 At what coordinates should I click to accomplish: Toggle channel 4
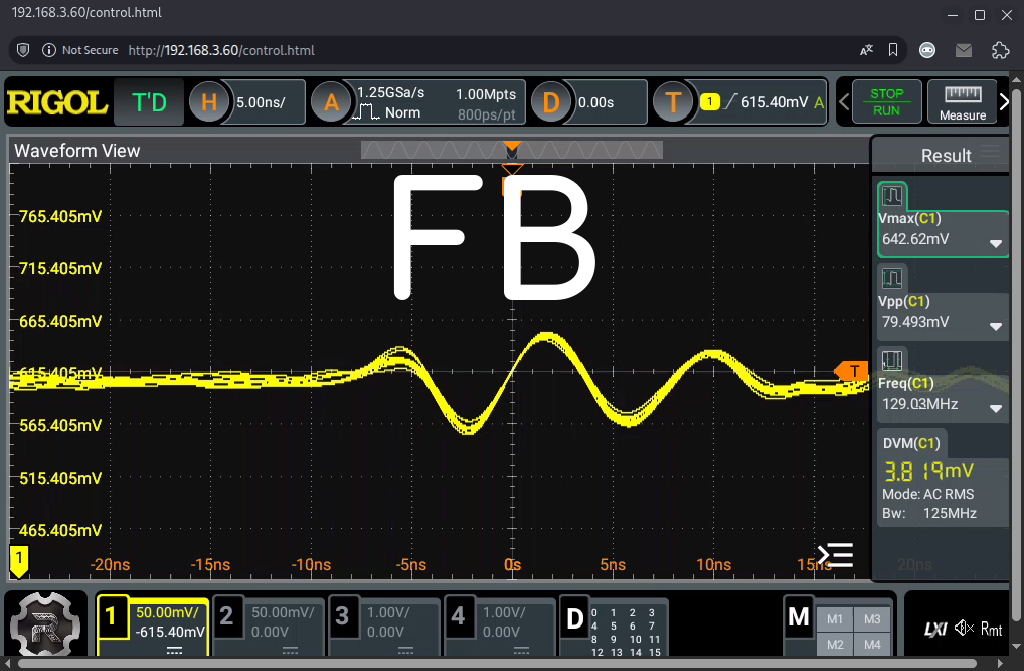[458, 616]
